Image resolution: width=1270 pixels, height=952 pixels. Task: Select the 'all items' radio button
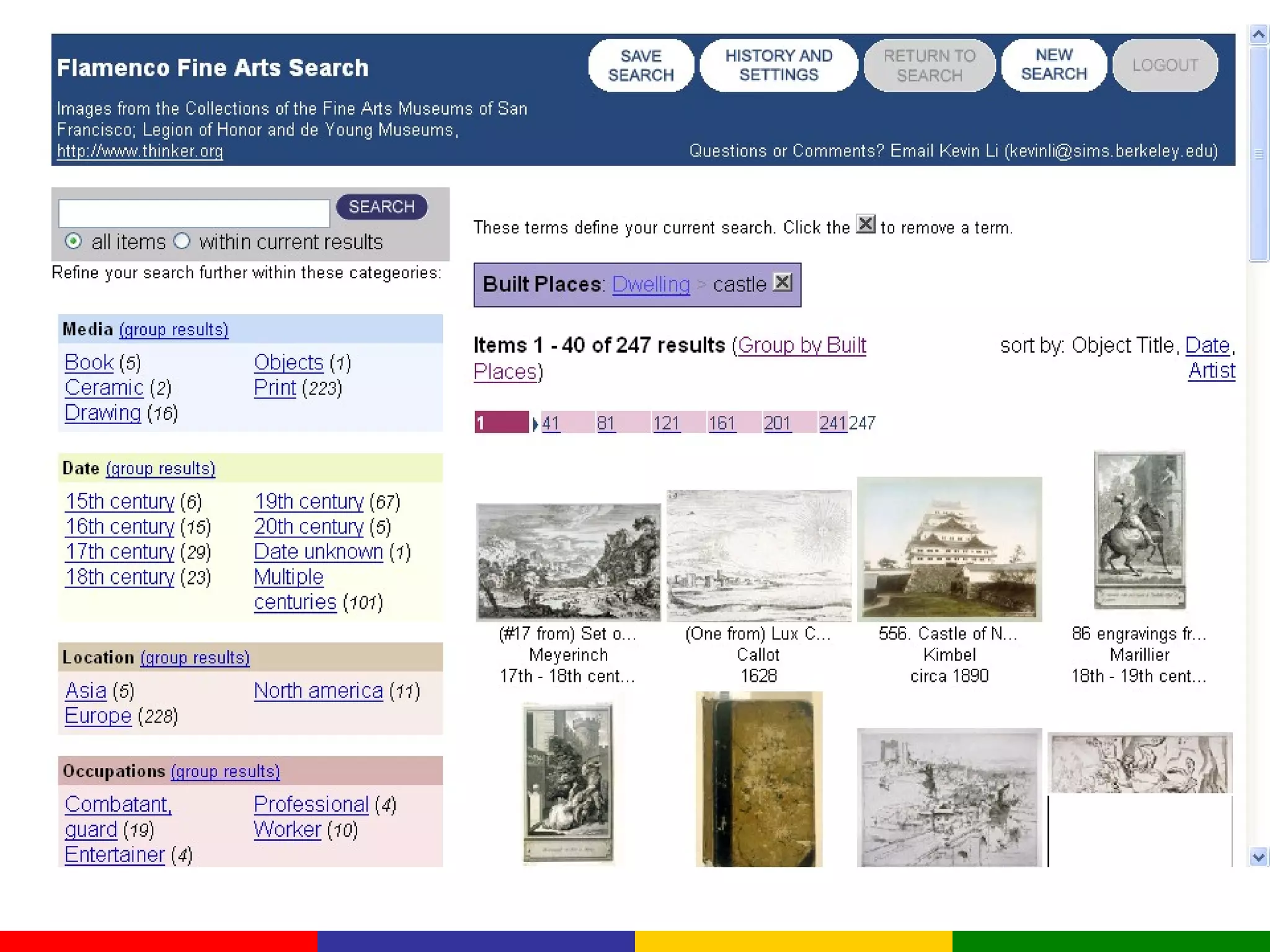click(x=73, y=241)
